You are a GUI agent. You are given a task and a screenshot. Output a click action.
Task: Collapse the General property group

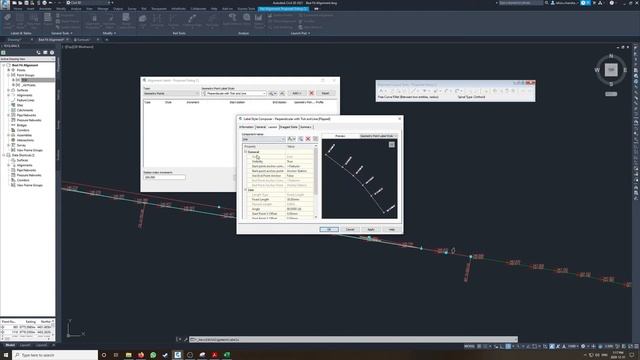[x=246, y=152]
